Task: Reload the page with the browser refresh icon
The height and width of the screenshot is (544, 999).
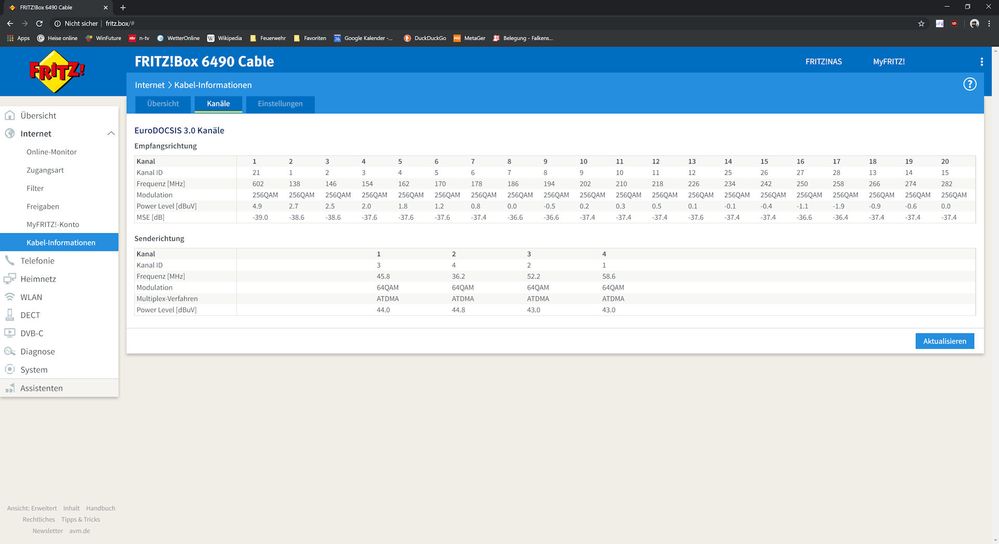Action: tap(39, 24)
